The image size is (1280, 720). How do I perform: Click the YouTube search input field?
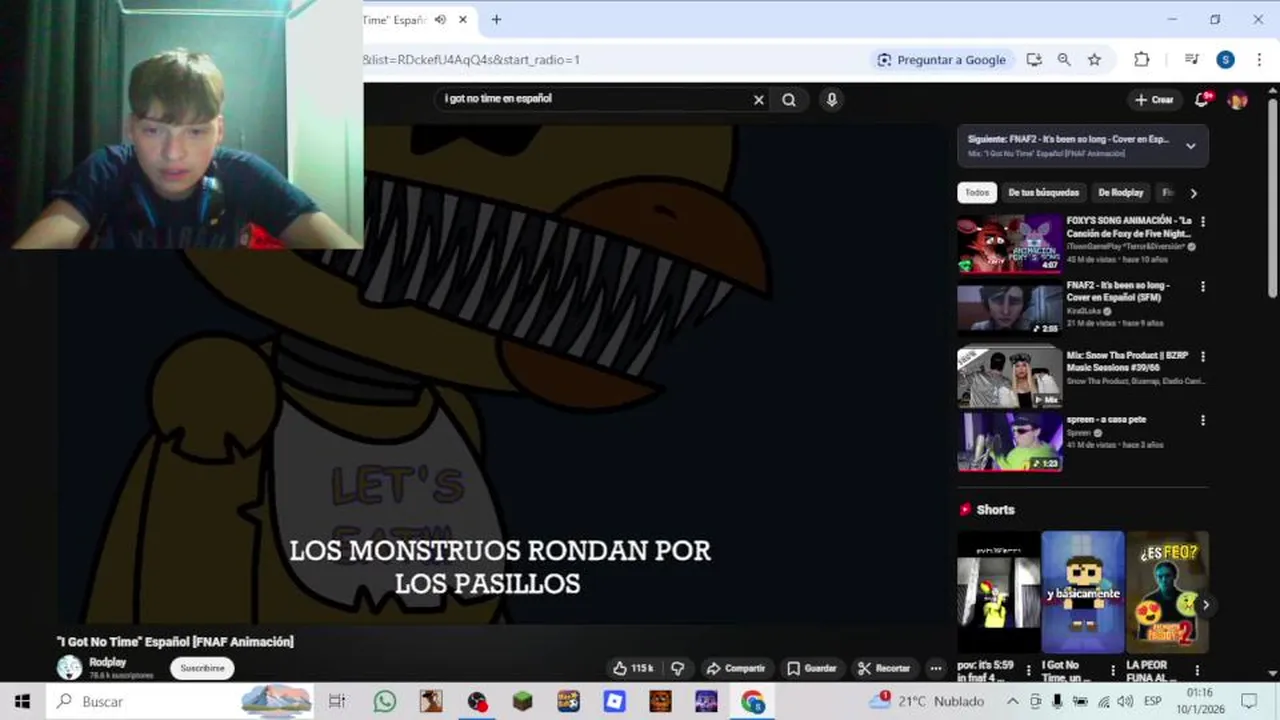point(595,99)
